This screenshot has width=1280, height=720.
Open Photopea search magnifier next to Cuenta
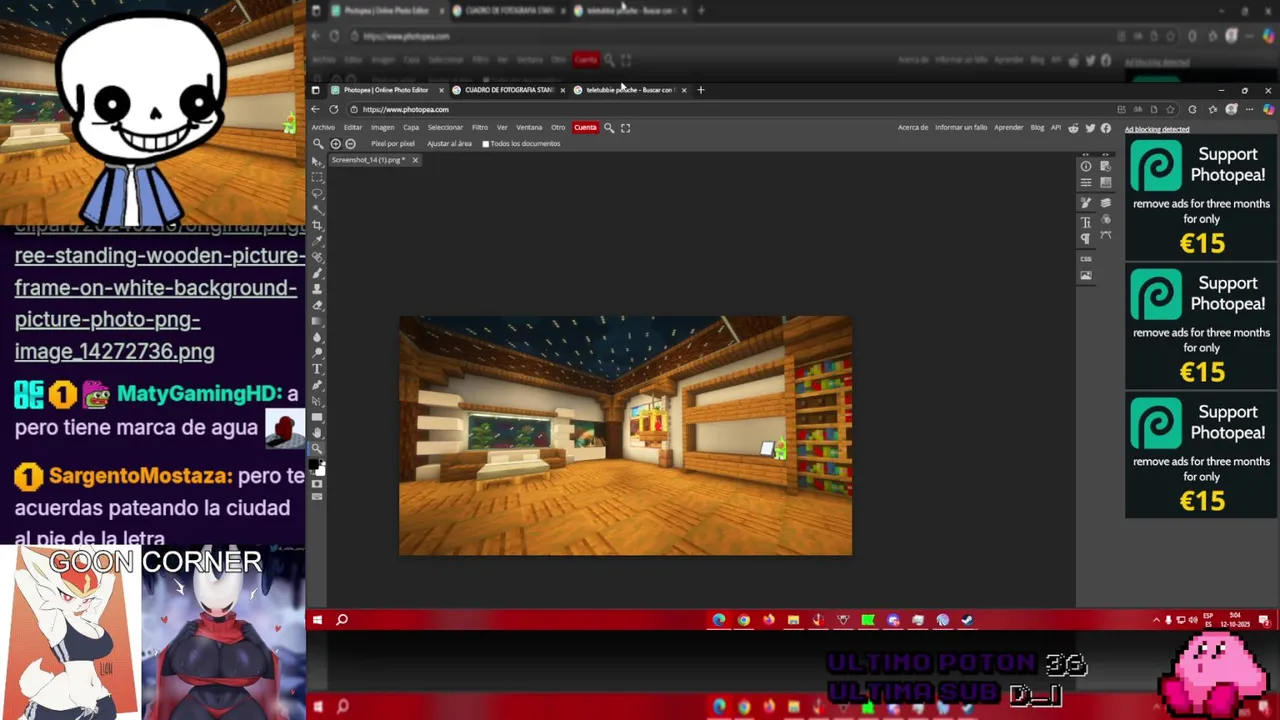[608, 127]
